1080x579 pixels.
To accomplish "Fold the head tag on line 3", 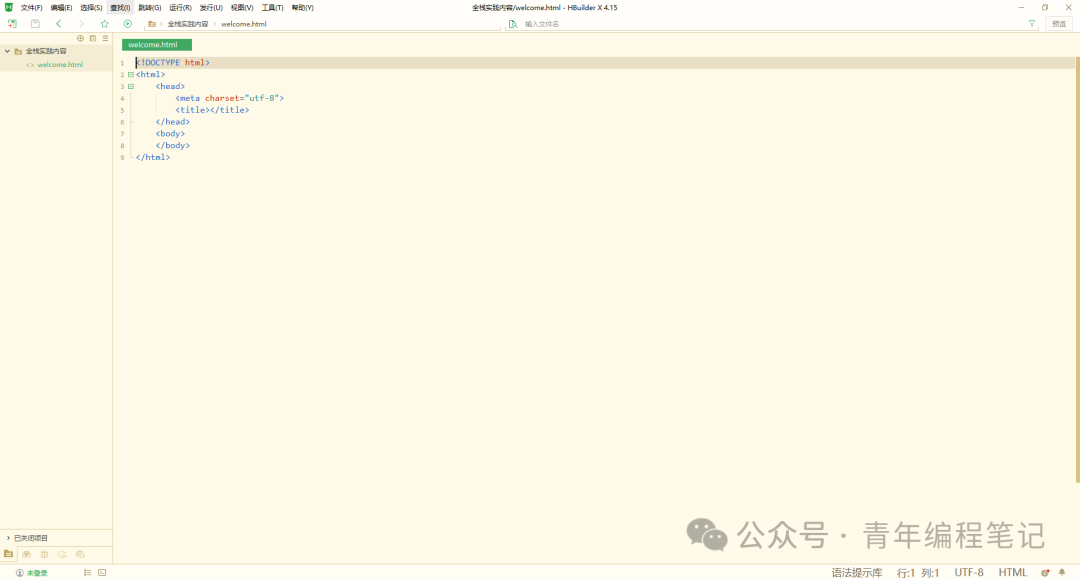I will pos(131,86).
